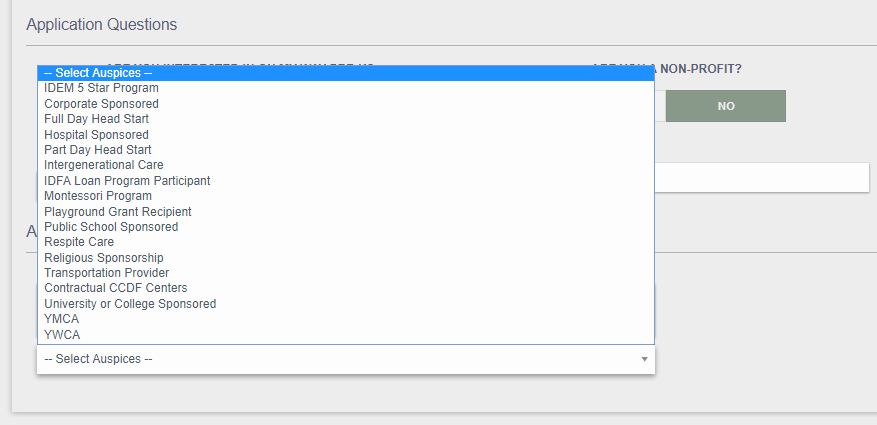
Task: Select Intergenerational Care option
Action: pyautogui.click(x=104, y=165)
